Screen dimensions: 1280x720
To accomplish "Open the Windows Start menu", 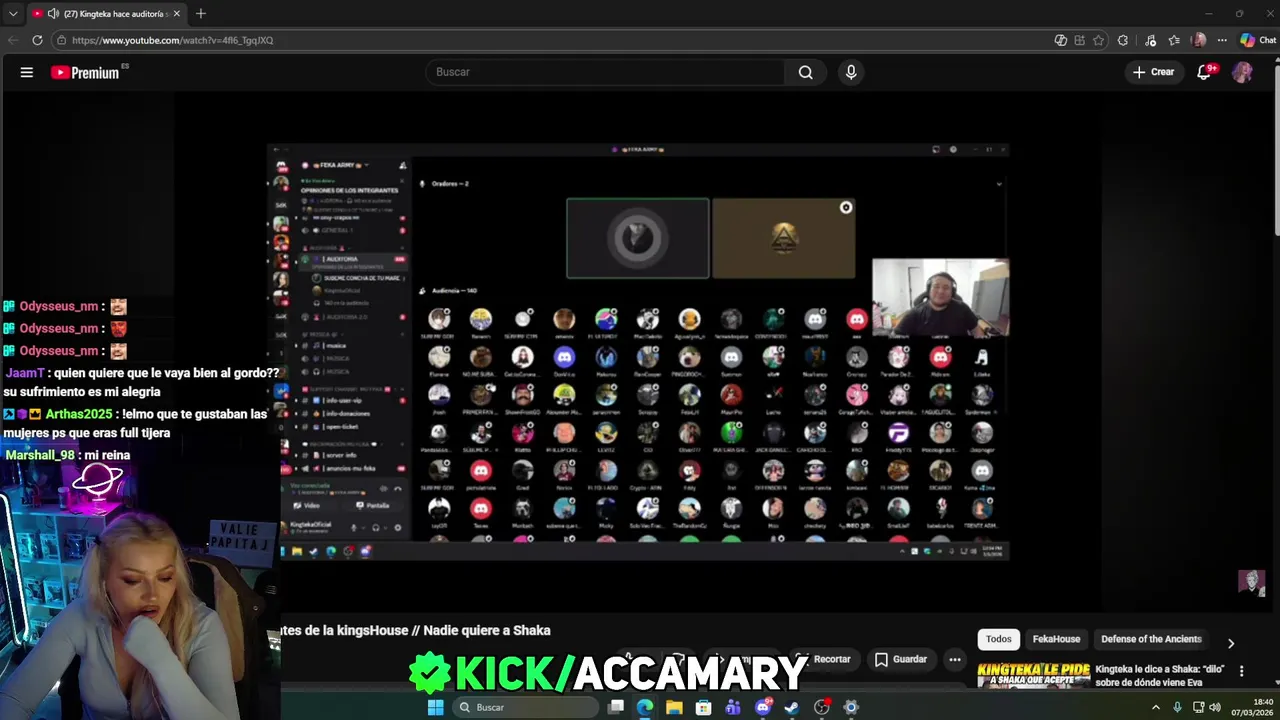I will pyautogui.click(x=435, y=707).
